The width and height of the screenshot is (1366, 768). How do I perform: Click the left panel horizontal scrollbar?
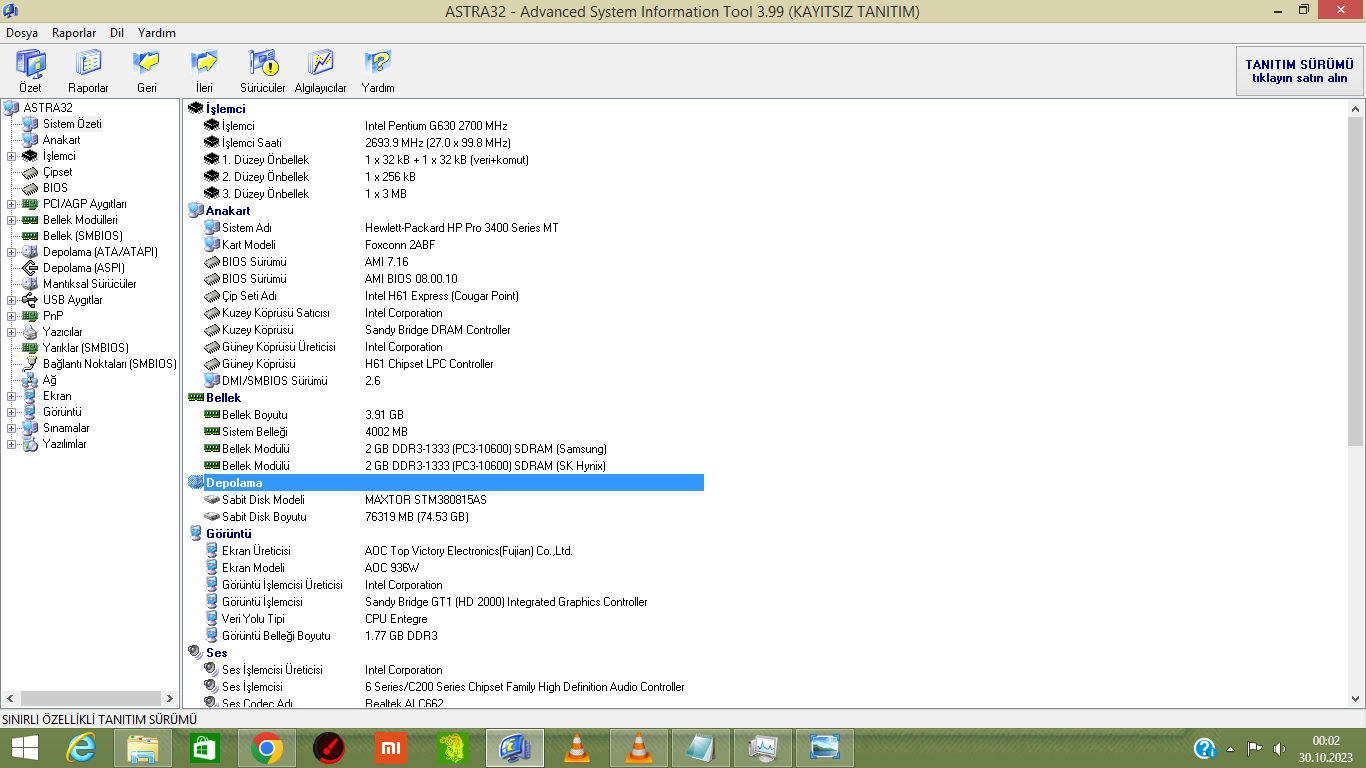tap(90, 698)
